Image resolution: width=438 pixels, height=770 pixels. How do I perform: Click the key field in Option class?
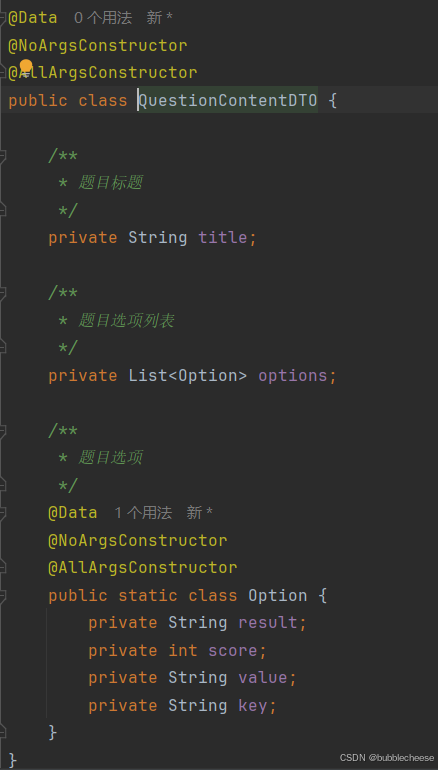(x=253, y=706)
